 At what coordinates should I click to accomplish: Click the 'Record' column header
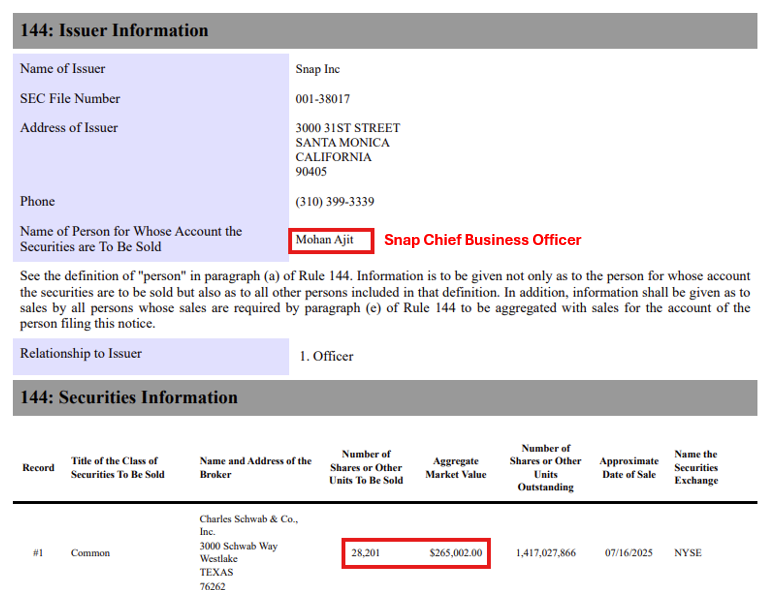(x=38, y=468)
